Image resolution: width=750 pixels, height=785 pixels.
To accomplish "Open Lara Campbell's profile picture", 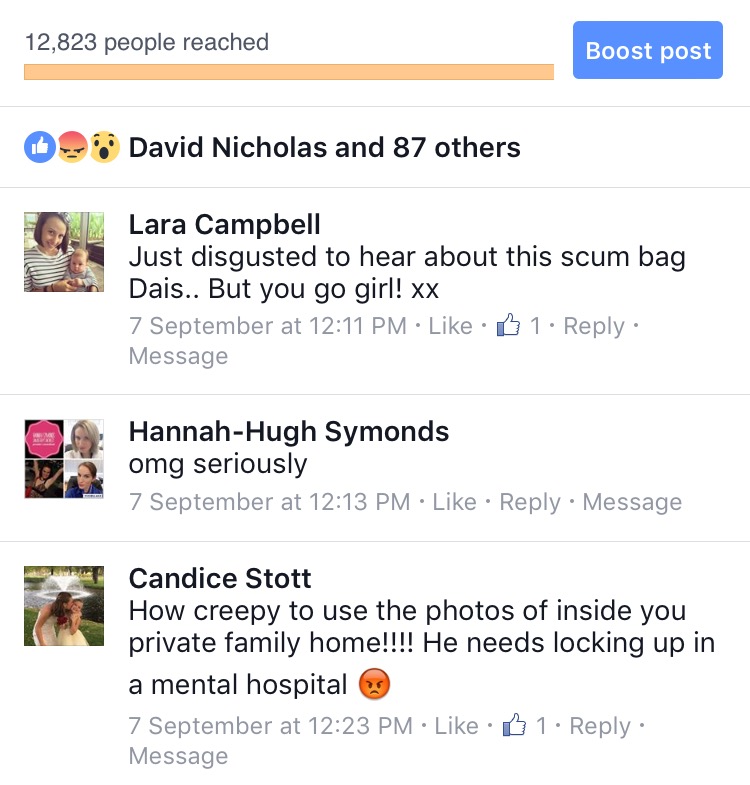I will [64, 252].
